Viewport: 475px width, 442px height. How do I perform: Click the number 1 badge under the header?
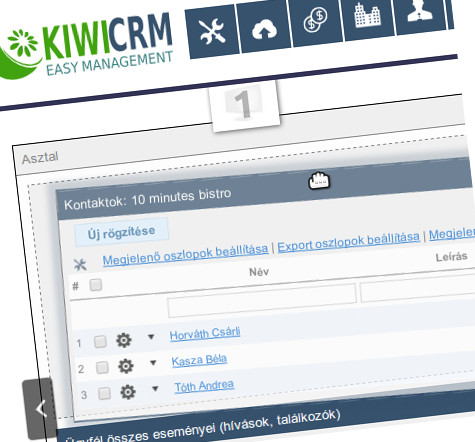245,106
